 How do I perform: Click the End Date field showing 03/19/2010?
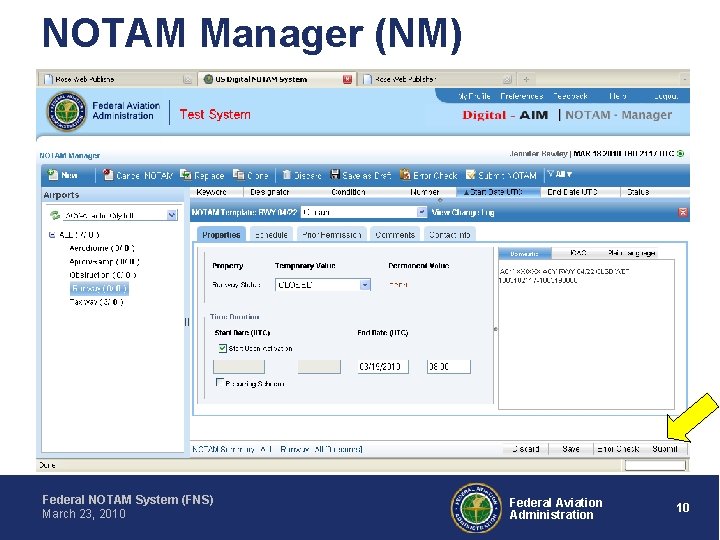(383, 366)
